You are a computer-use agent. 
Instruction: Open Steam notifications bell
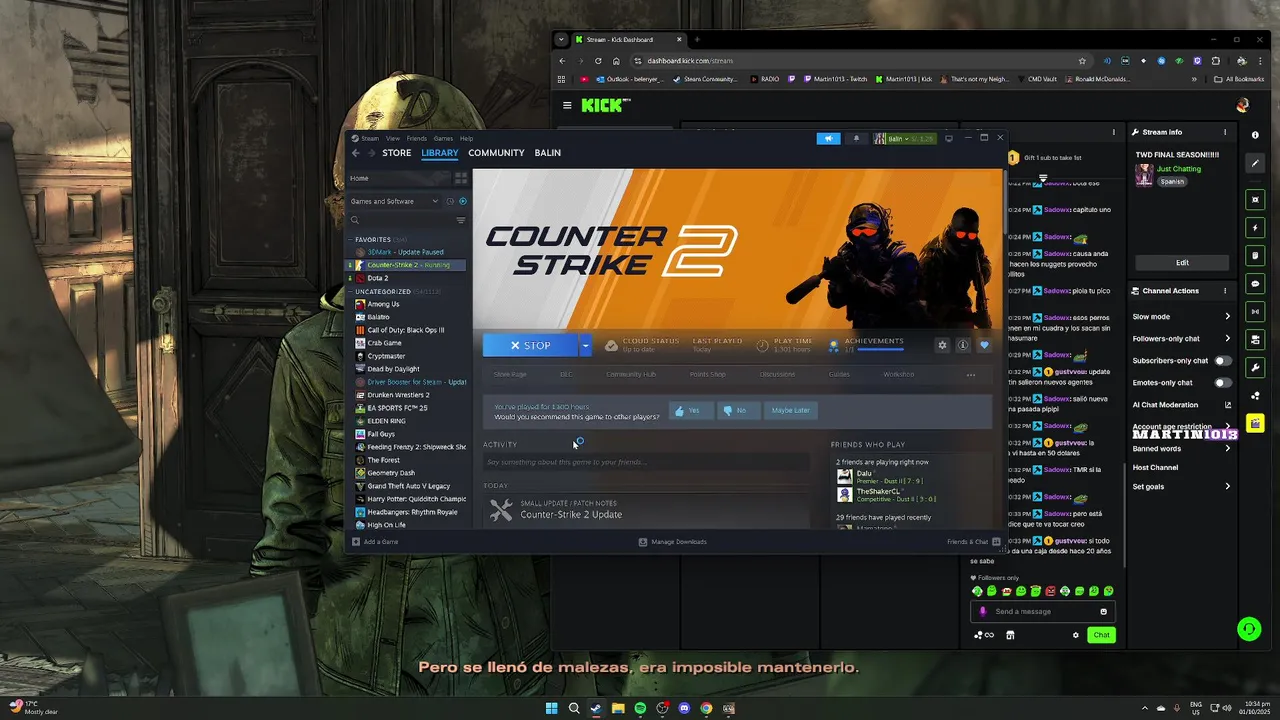tap(856, 138)
